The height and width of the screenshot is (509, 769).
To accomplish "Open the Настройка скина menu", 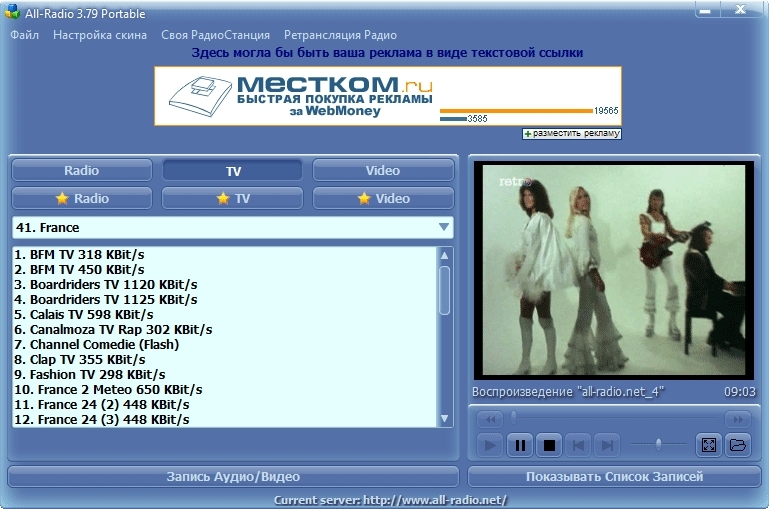I will [x=100, y=35].
